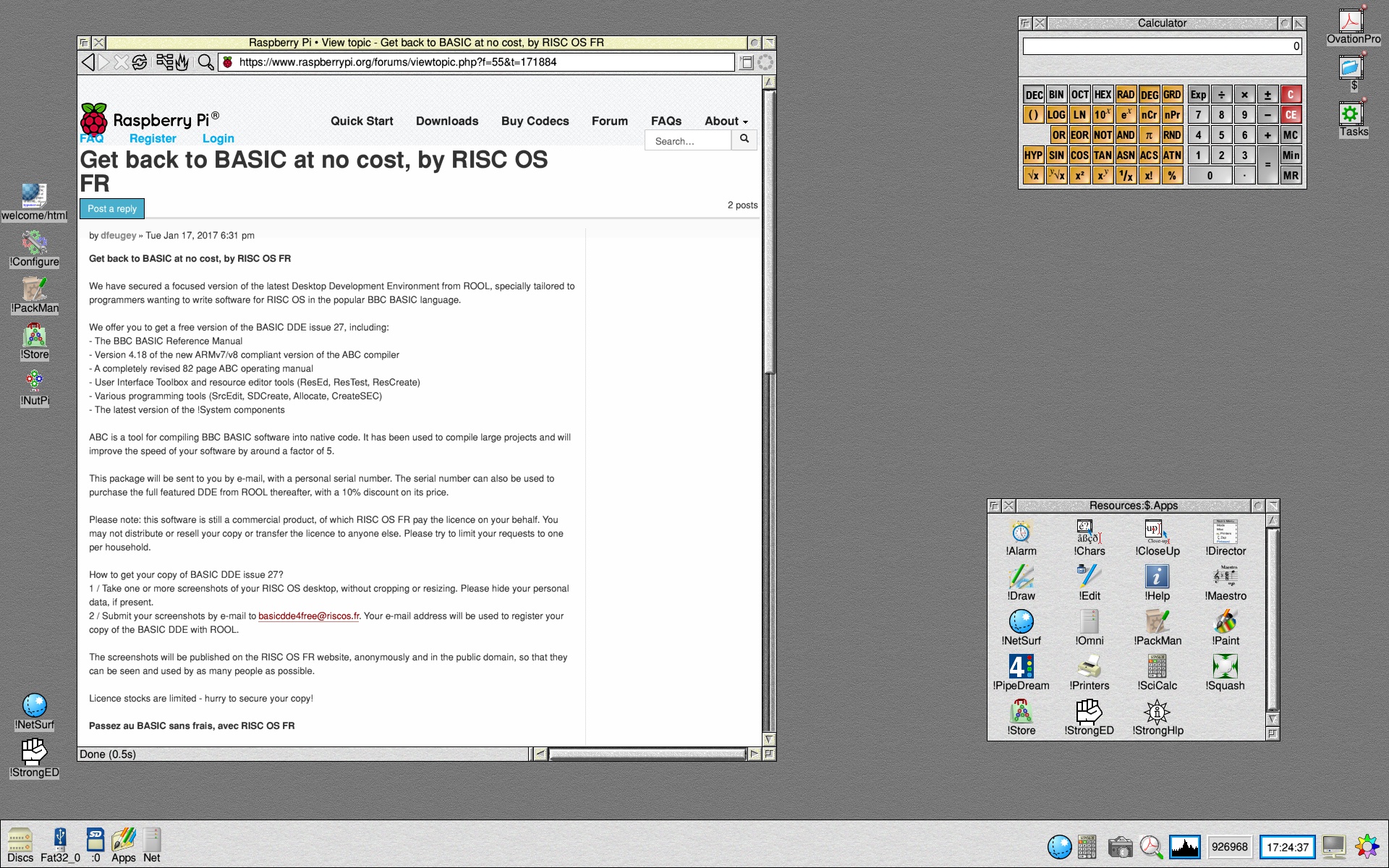Screen dimensions: 1389x868
Task: Open !PipeDream in the Apps window
Action: (x=1021, y=673)
